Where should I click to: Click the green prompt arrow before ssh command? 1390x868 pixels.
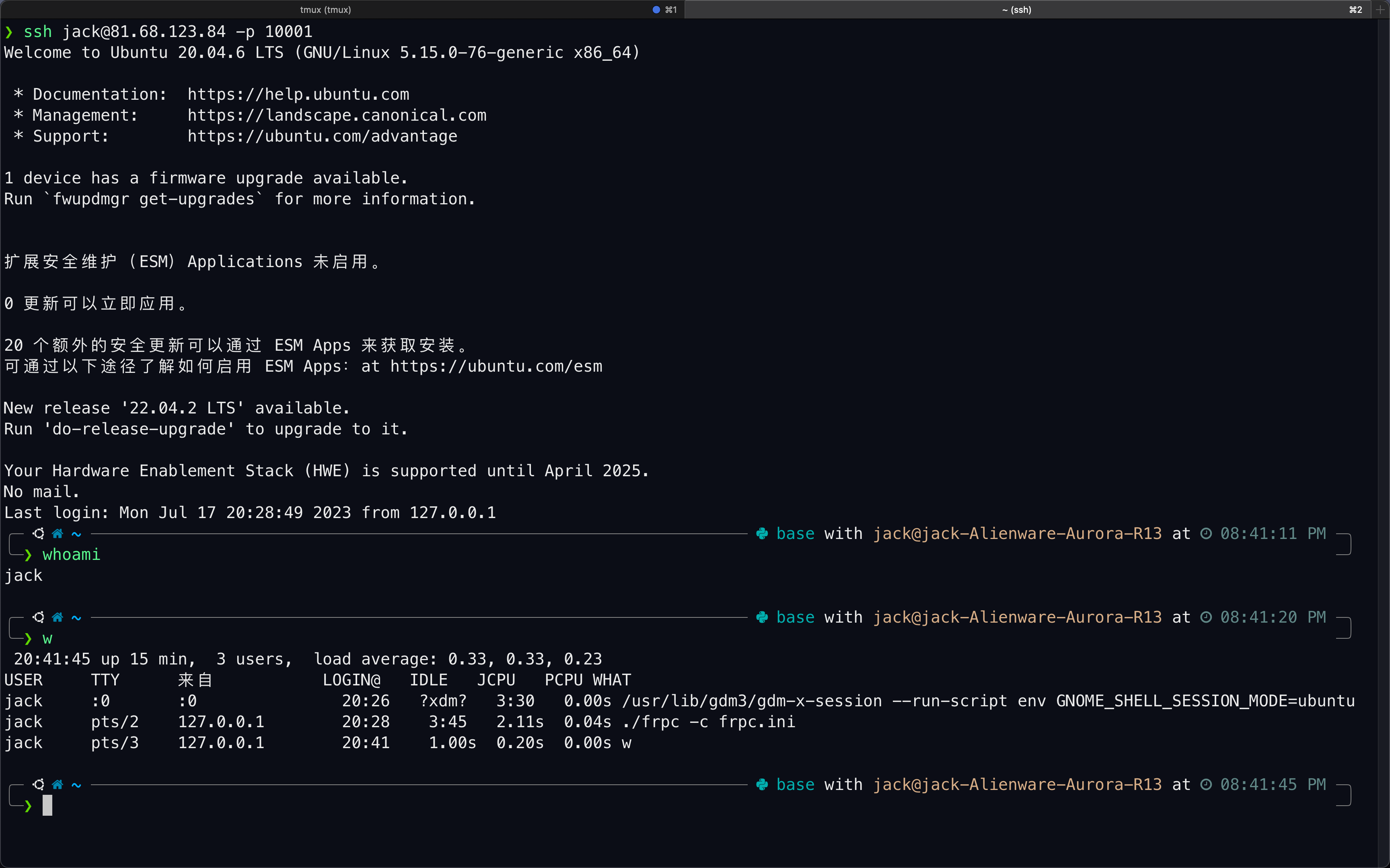[8, 32]
